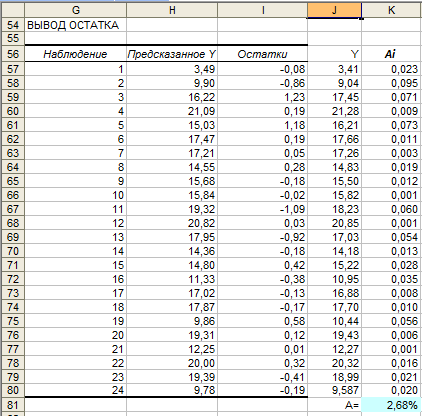Click the 'ВЫВОД ОСТАТКА' cell

pyautogui.click(x=76, y=25)
